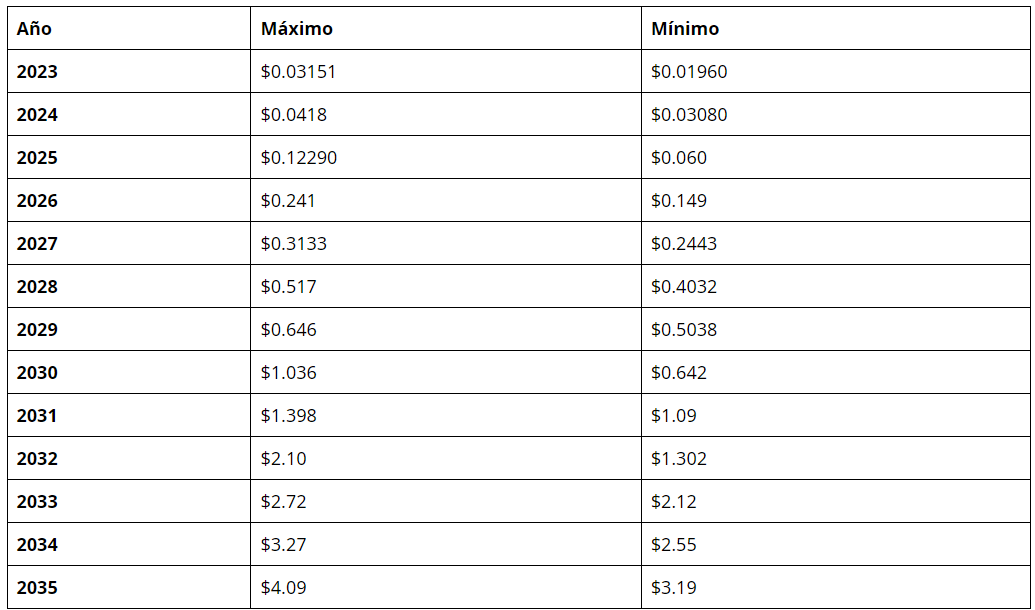Click the $0.01960 minimum value
1035x610 pixels.
coord(689,72)
